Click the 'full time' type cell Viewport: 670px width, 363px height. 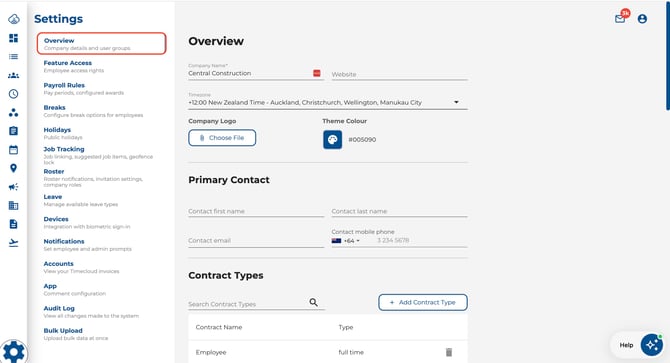pos(351,352)
